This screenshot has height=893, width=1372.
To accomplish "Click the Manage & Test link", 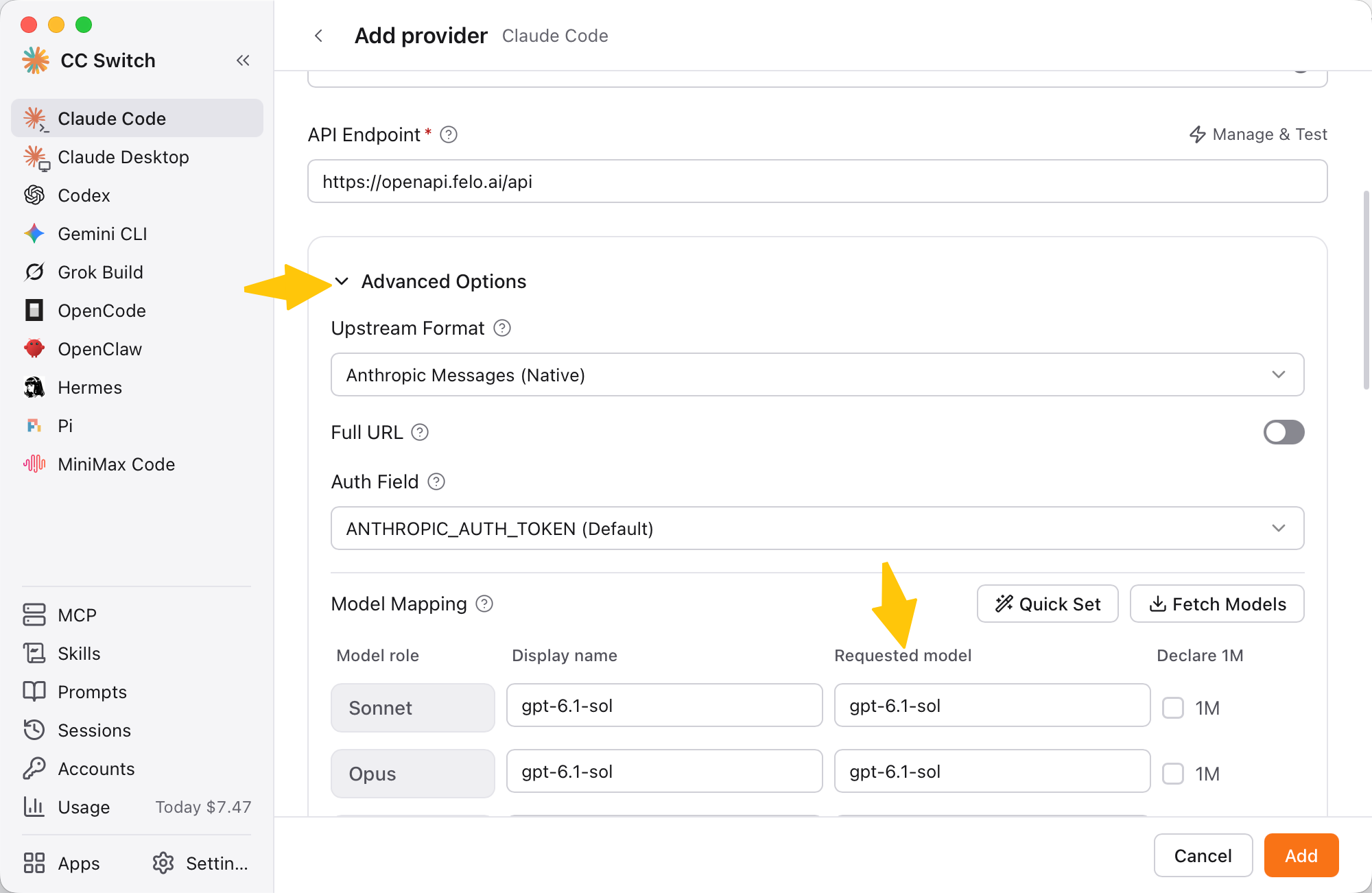I will coord(1258,134).
